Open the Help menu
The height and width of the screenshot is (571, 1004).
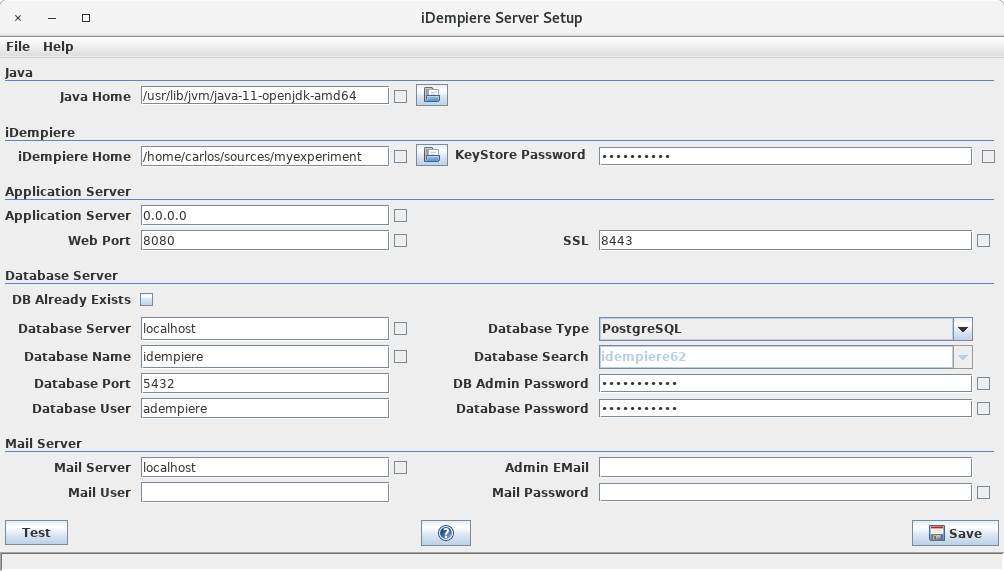58,47
